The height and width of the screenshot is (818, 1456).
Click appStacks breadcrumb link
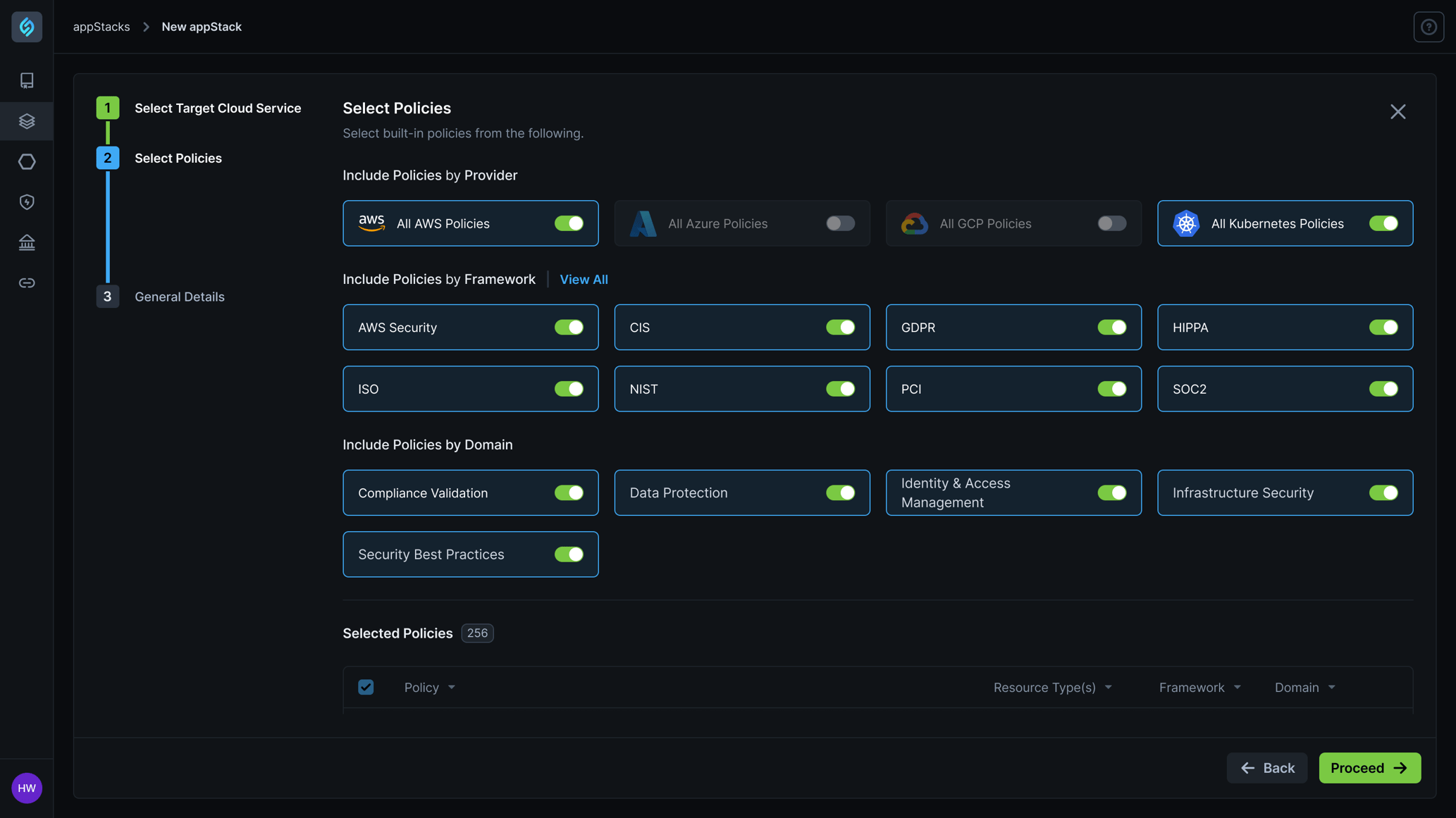101,27
